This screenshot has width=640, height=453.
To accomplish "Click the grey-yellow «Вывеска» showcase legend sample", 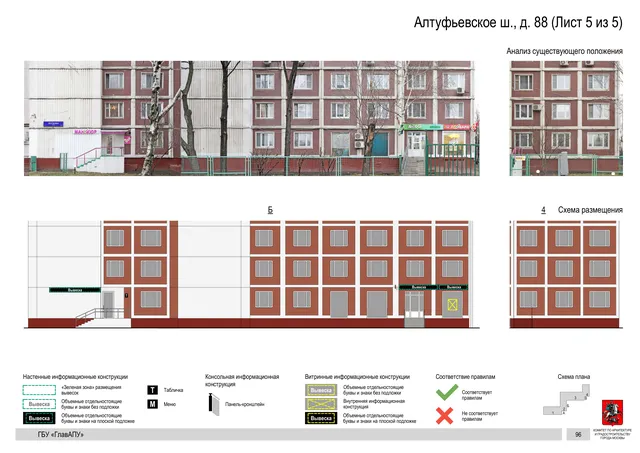I will [x=321, y=390].
